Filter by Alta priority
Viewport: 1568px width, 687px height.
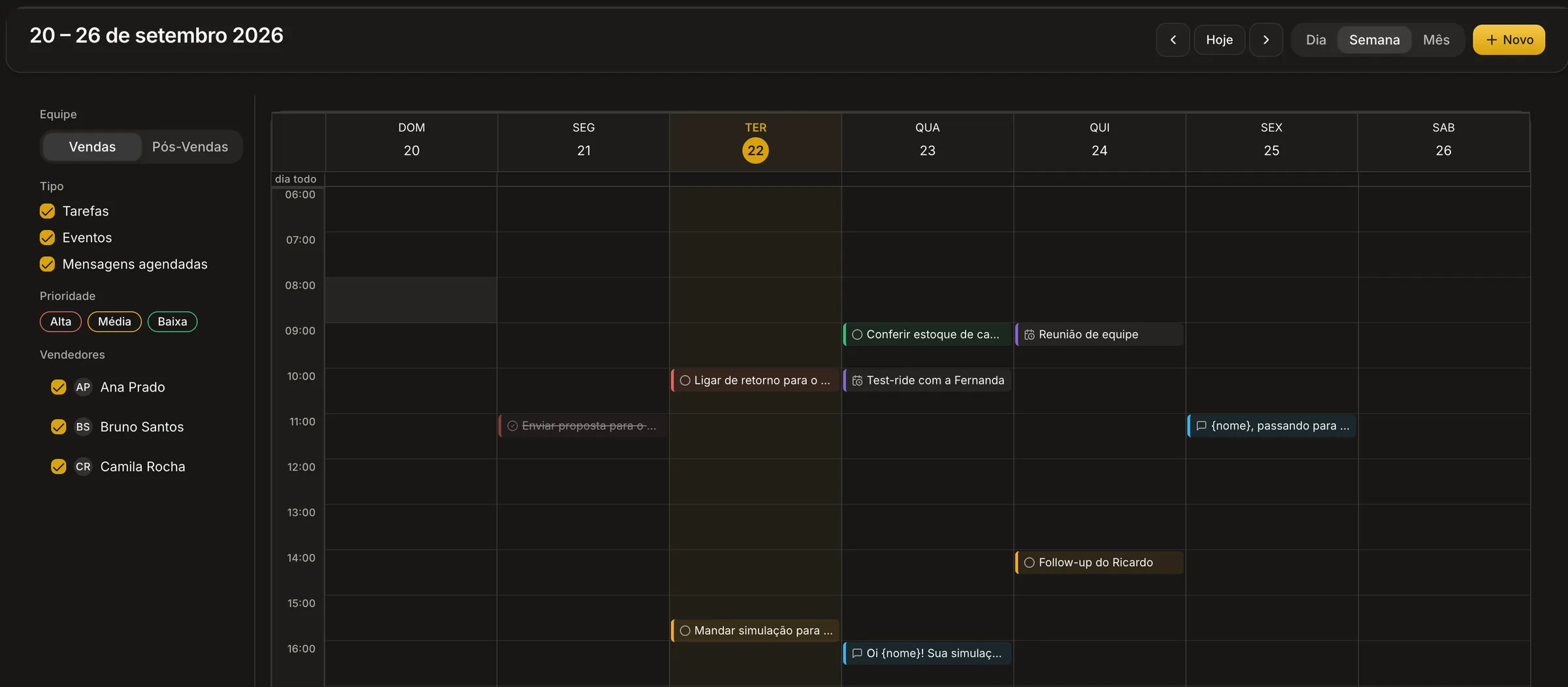61,322
